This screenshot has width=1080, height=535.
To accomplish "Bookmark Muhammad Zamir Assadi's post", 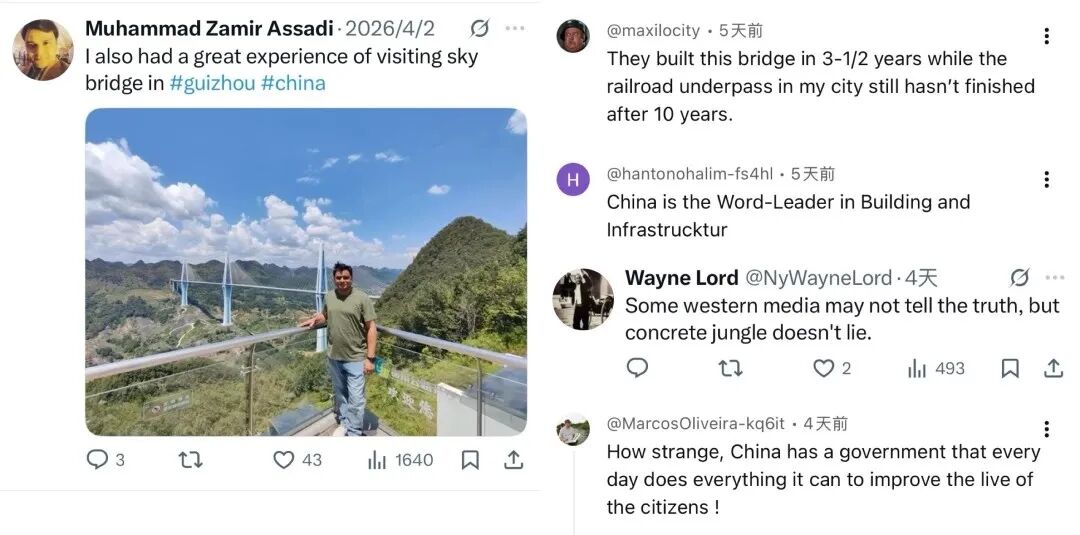I will pyautogui.click(x=470, y=459).
